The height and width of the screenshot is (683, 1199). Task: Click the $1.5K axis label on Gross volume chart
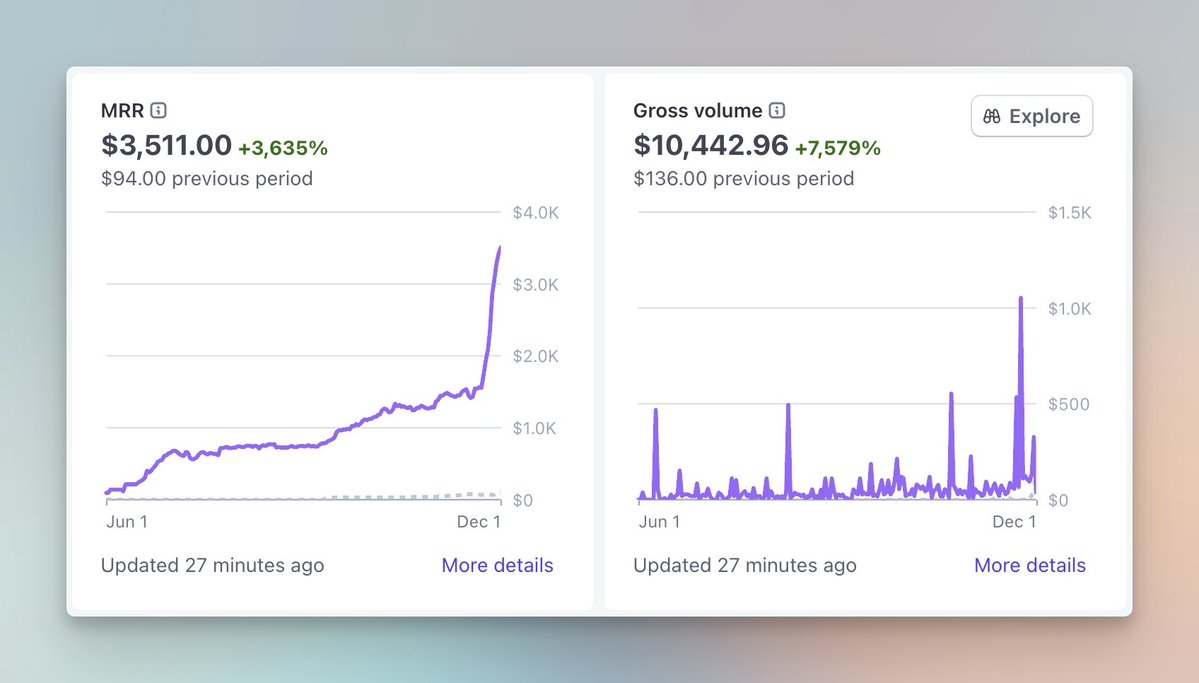coord(1069,212)
